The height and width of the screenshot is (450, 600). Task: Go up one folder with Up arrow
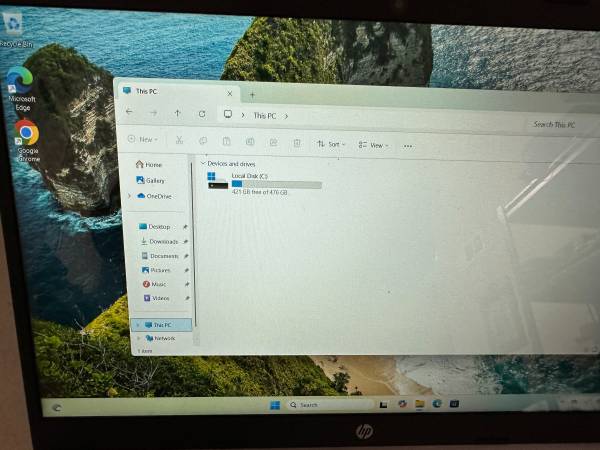tap(178, 114)
